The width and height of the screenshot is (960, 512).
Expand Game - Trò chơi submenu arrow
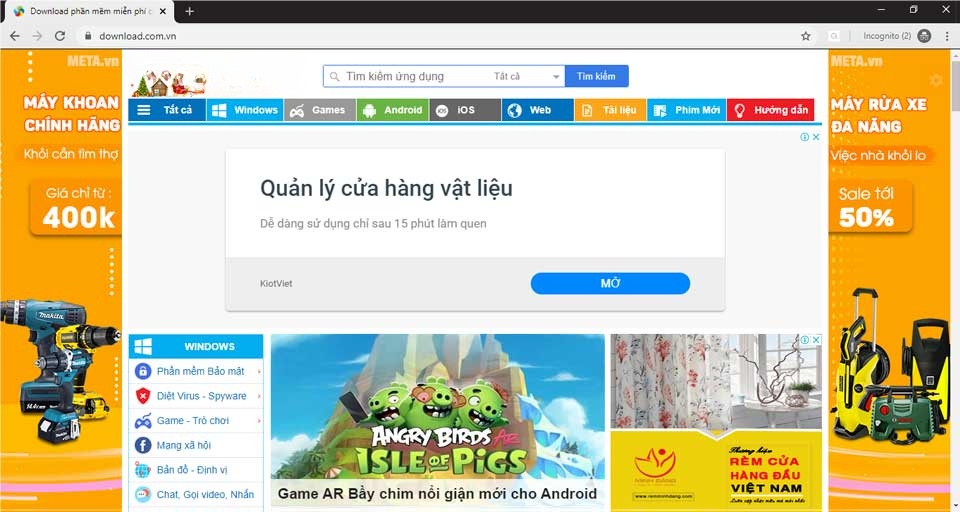point(259,421)
